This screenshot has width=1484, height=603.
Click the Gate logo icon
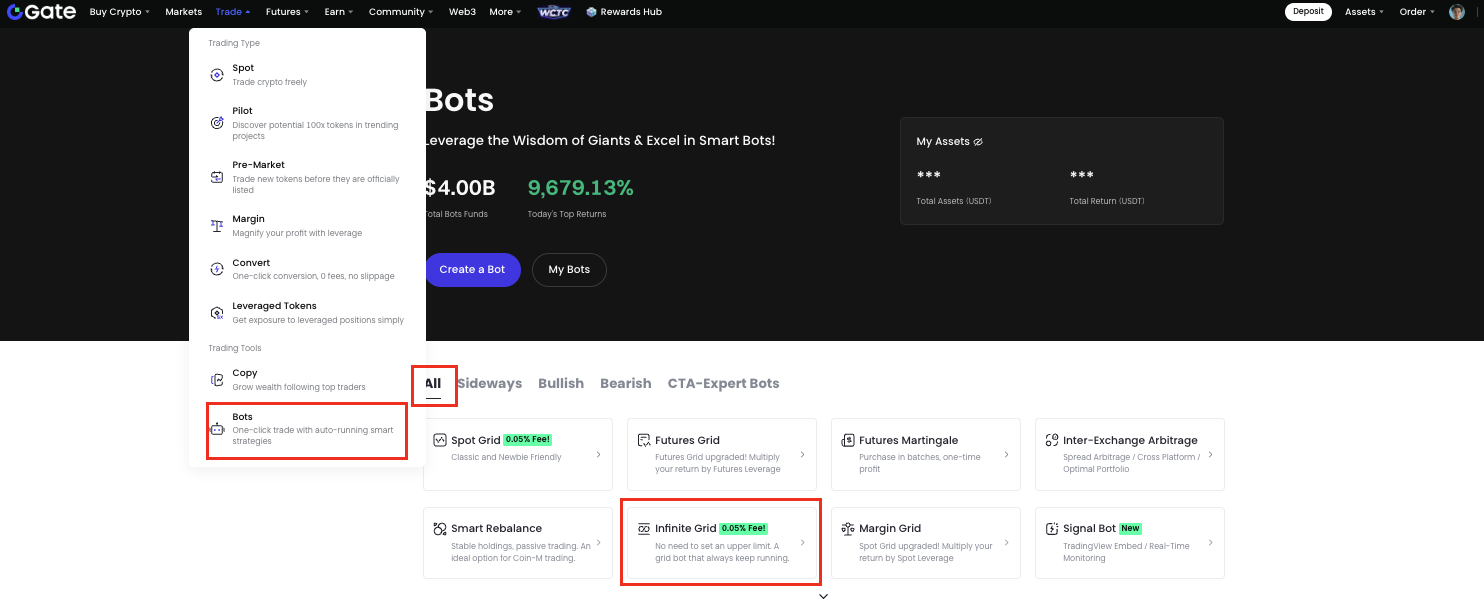[15, 12]
